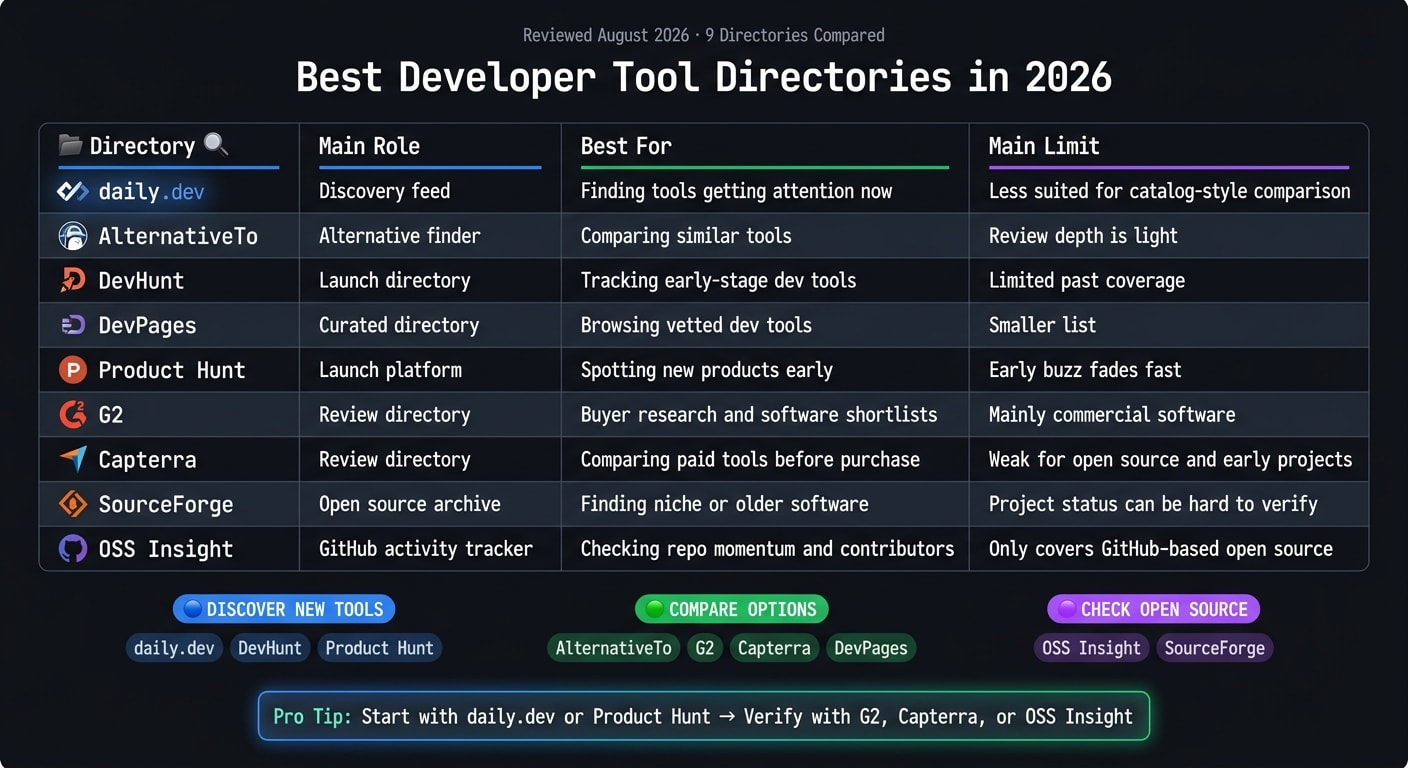The height and width of the screenshot is (768, 1408).
Task: Click the 'GitHub activity tracker' cell
Action: point(425,549)
